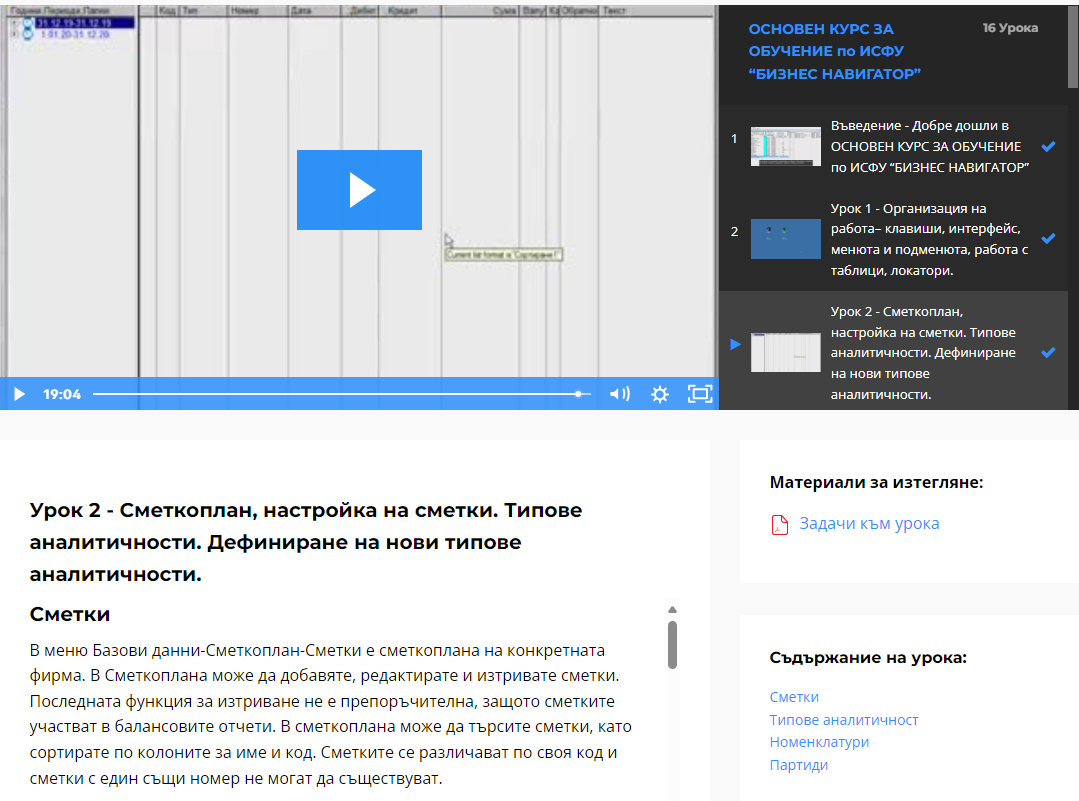Click the '16 Урока' lesson count
Viewport: 1079px width, 801px height.
coord(1010,28)
